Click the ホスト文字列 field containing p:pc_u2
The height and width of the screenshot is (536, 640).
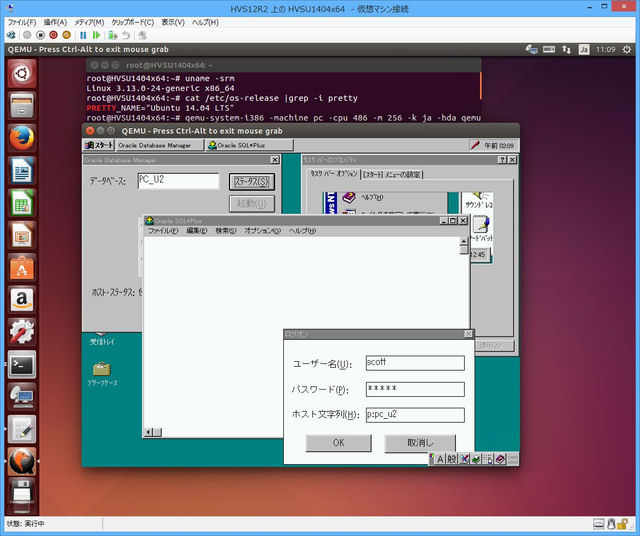coord(415,415)
